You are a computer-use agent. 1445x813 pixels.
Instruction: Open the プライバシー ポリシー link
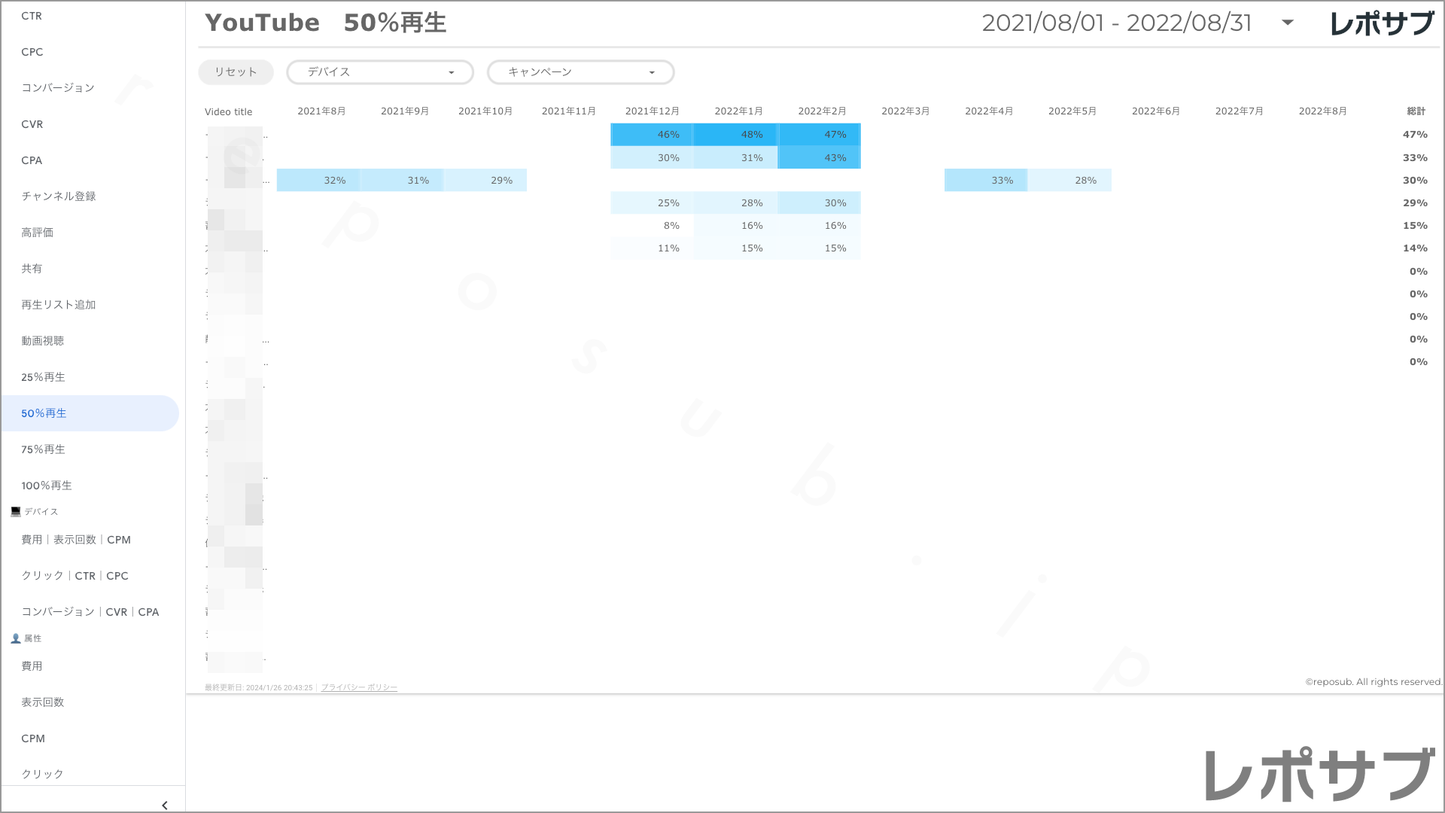pyautogui.click(x=359, y=688)
